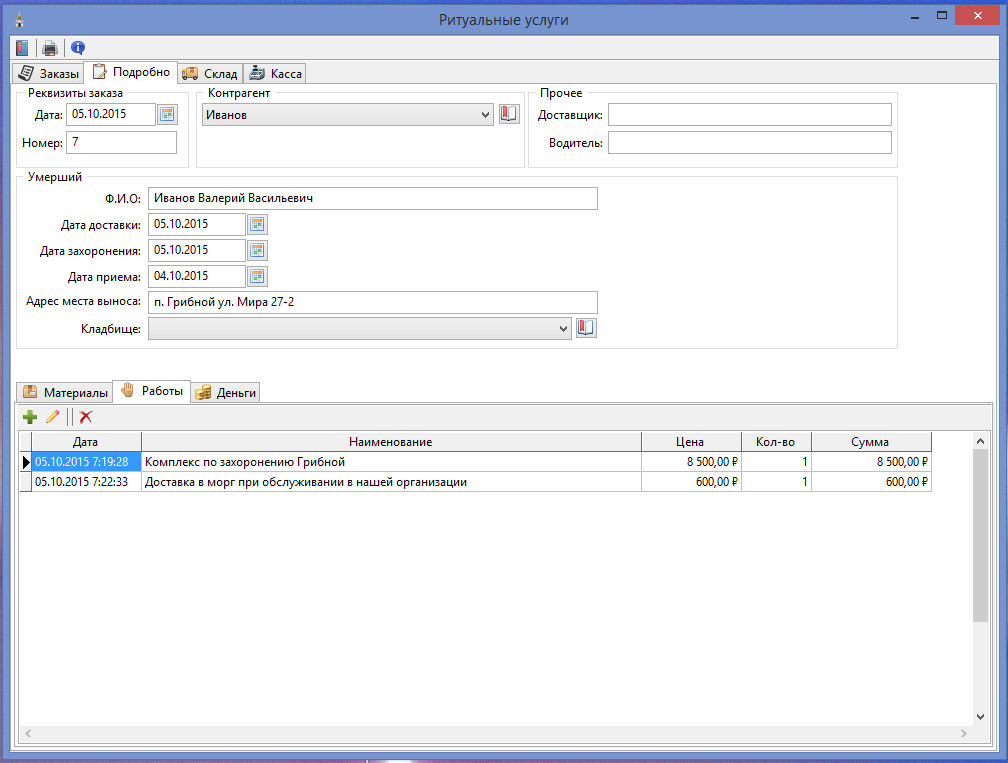This screenshot has height=763, width=1008.
Task: Open the Контрагент directory book icon
Action: click(508, 114)
